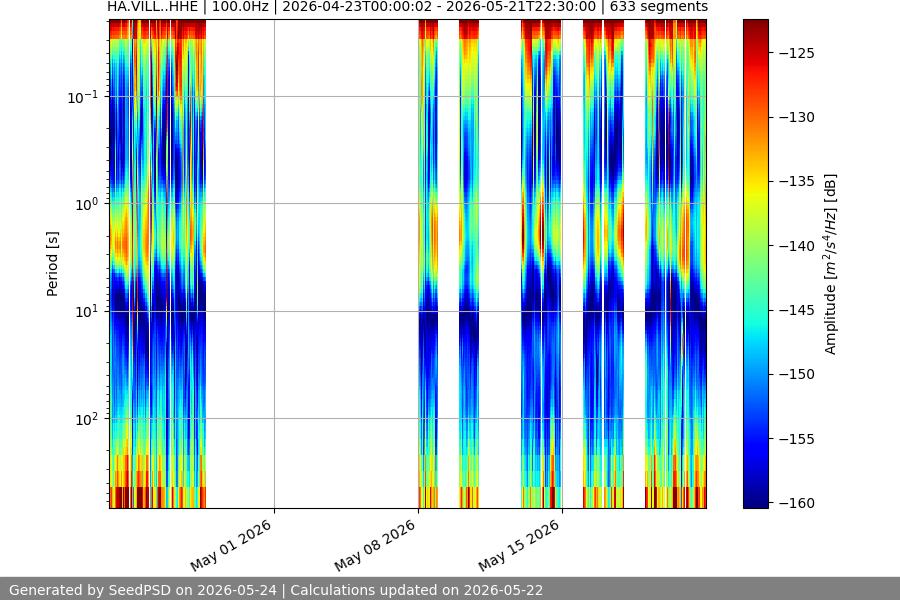
Task: Click the -150 colorbar tick label
Action: (797, 374)
